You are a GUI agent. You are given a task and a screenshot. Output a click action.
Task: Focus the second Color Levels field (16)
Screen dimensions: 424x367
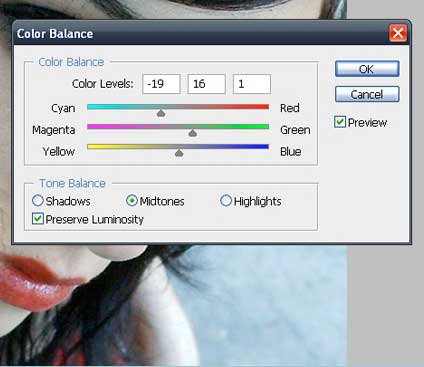206,84
